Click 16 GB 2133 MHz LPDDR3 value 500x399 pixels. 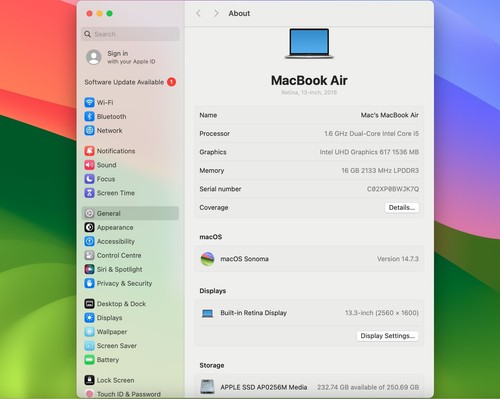380,170
